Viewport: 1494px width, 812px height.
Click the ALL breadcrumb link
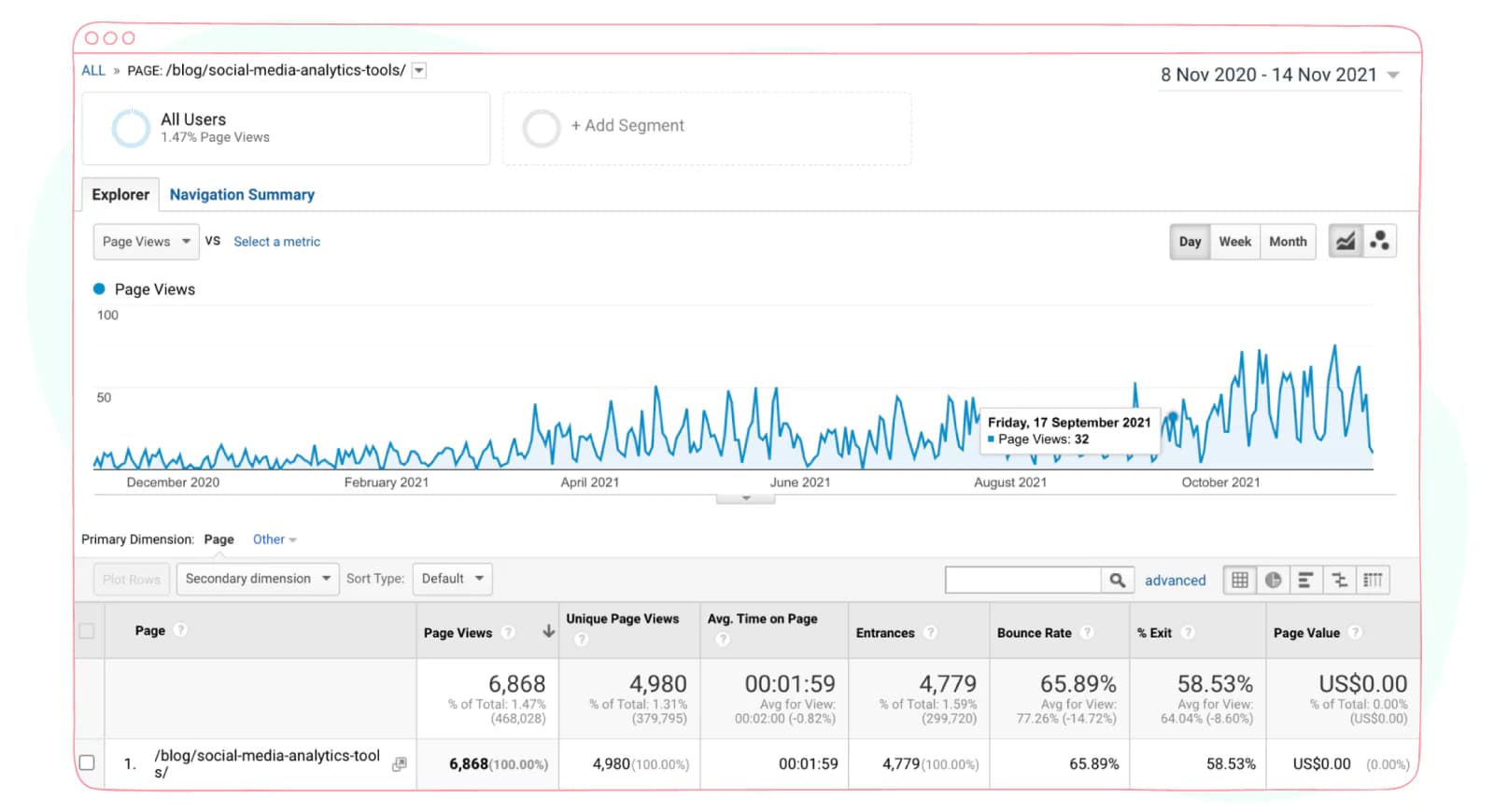pos(93,70)
